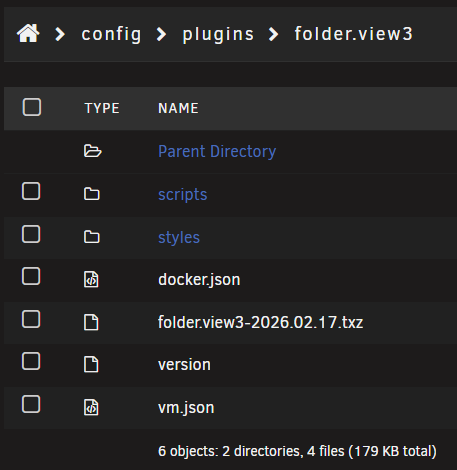
Task: Open the styles folder link
Action: [x=179, y=238]
